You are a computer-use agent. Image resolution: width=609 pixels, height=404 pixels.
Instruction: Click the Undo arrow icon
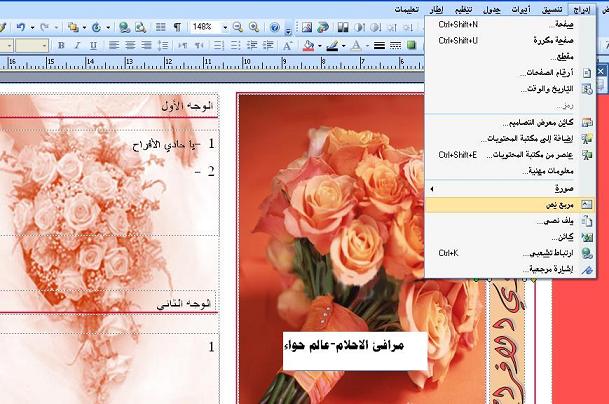point(21,27)
